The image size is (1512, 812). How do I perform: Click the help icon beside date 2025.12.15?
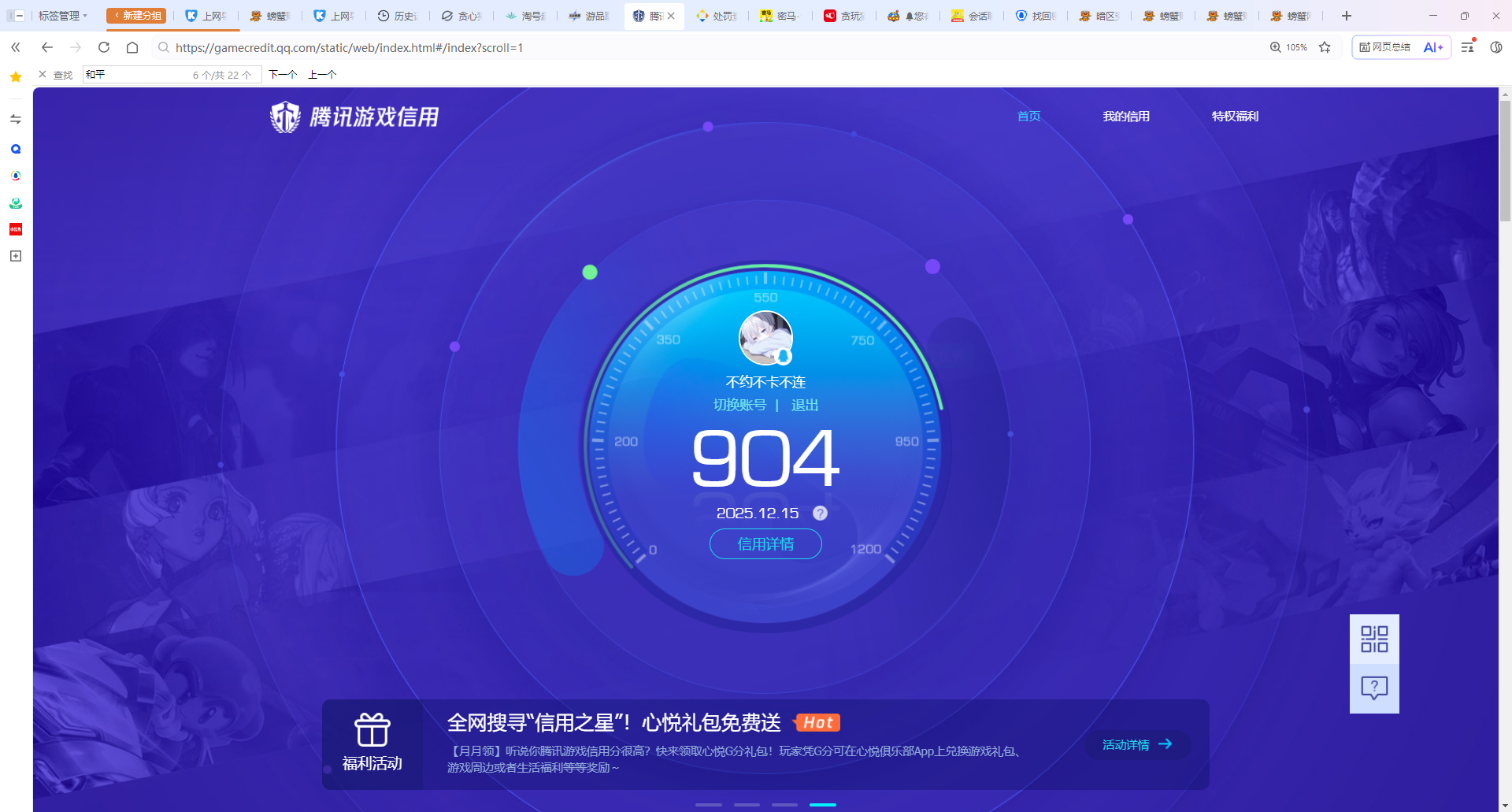pyautogui.click(x=821, y=513)
